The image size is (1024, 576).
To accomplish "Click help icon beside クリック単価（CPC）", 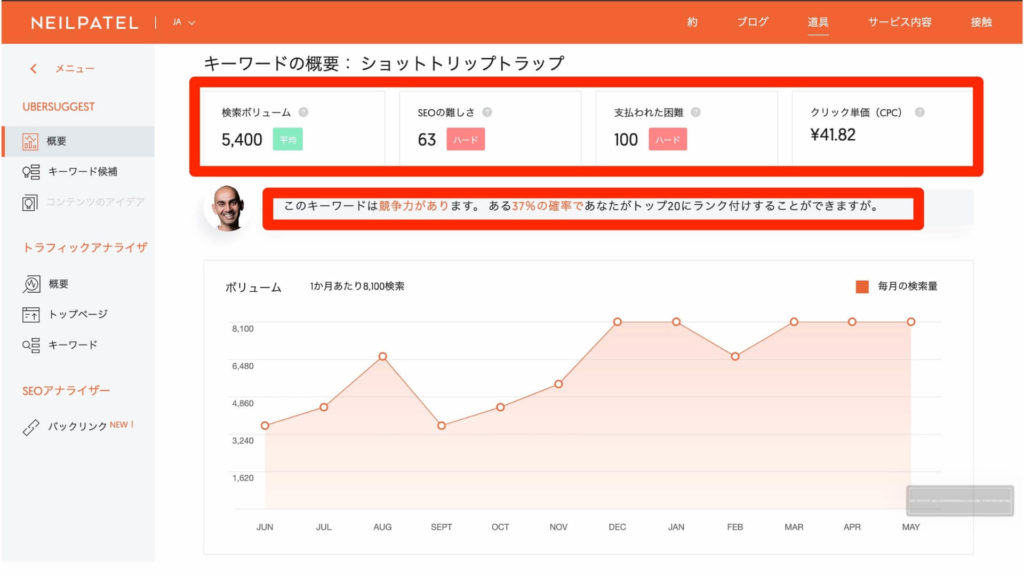I will (919, 113).
